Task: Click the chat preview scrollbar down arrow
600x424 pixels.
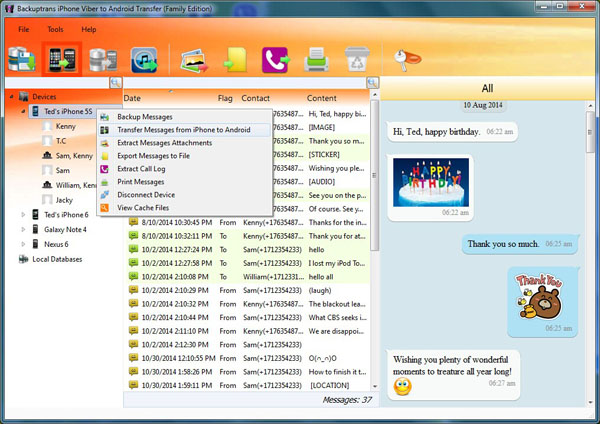Action: pyautogui.click(x=590, y=402)
